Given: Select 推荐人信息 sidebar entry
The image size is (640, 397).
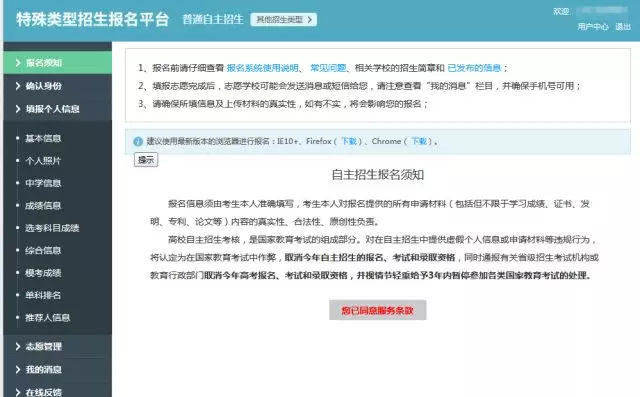Looking at the screenshot, I should pos(47,317).
